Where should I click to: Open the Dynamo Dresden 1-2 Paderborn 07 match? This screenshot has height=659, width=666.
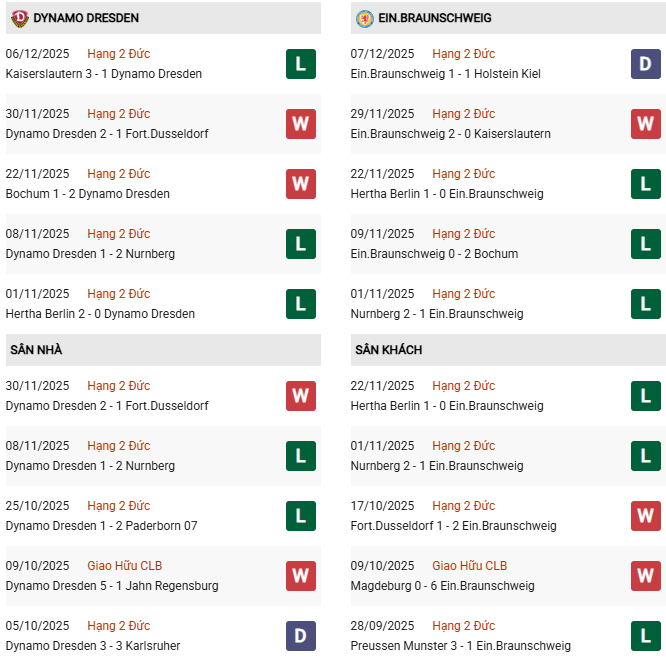tap(102, 526)
